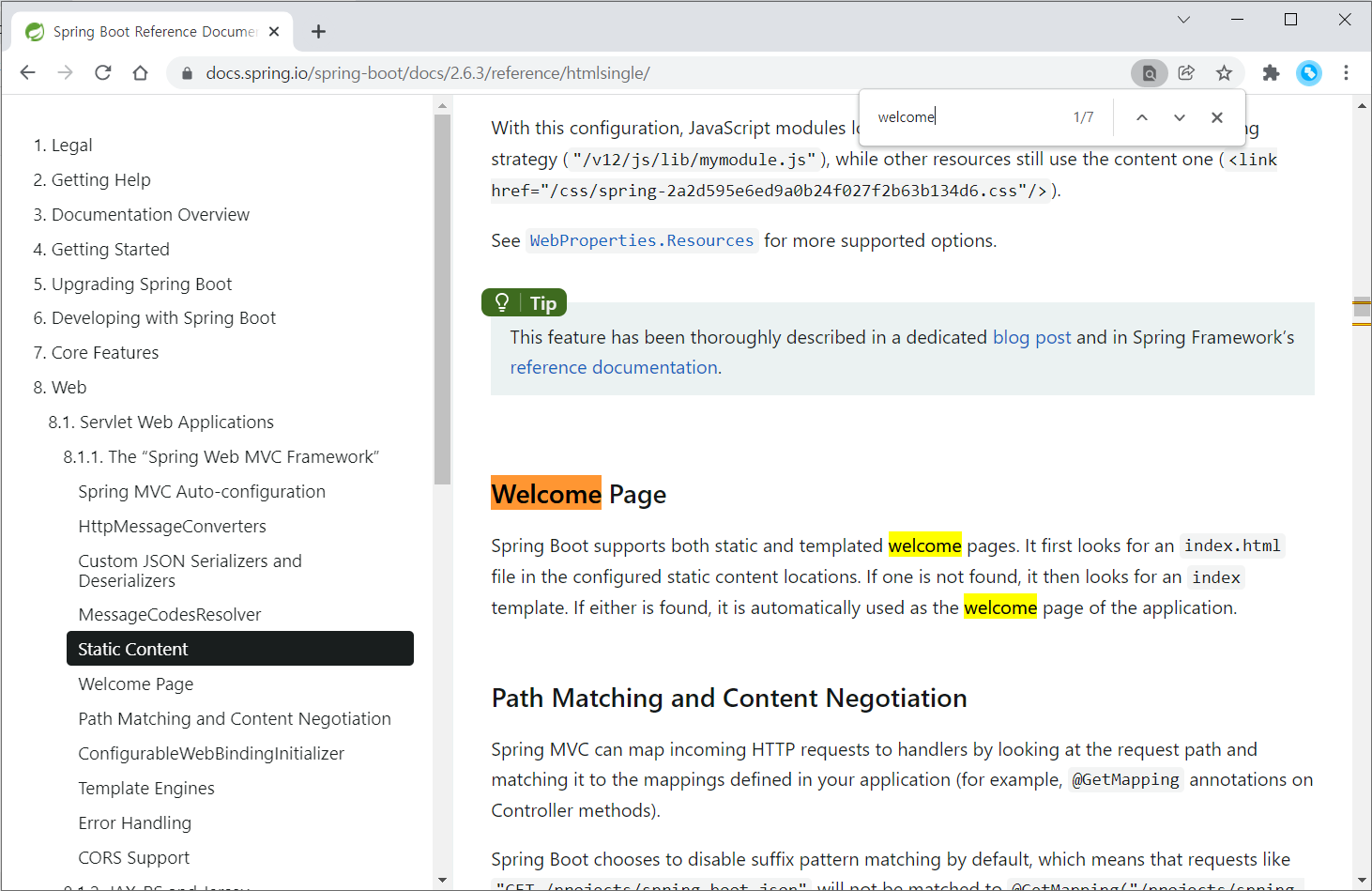
Task: Share this page icon
Action: click(1186, 73)
